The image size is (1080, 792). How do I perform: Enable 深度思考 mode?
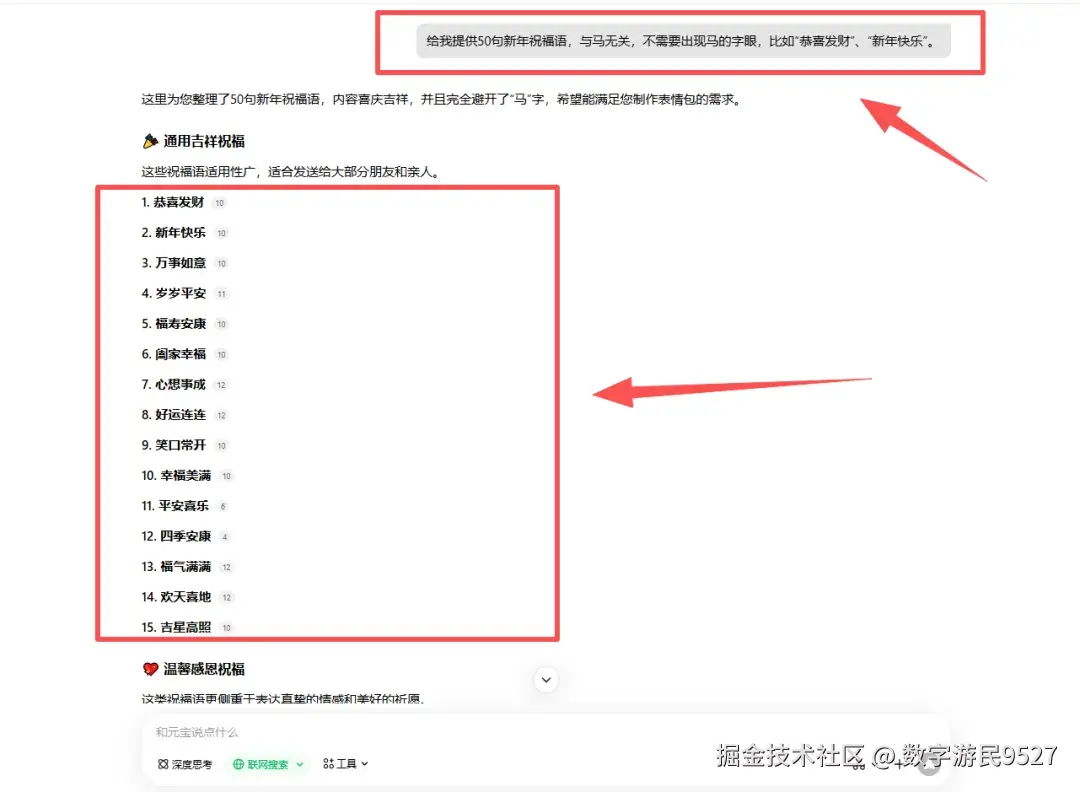click(182, 763)
